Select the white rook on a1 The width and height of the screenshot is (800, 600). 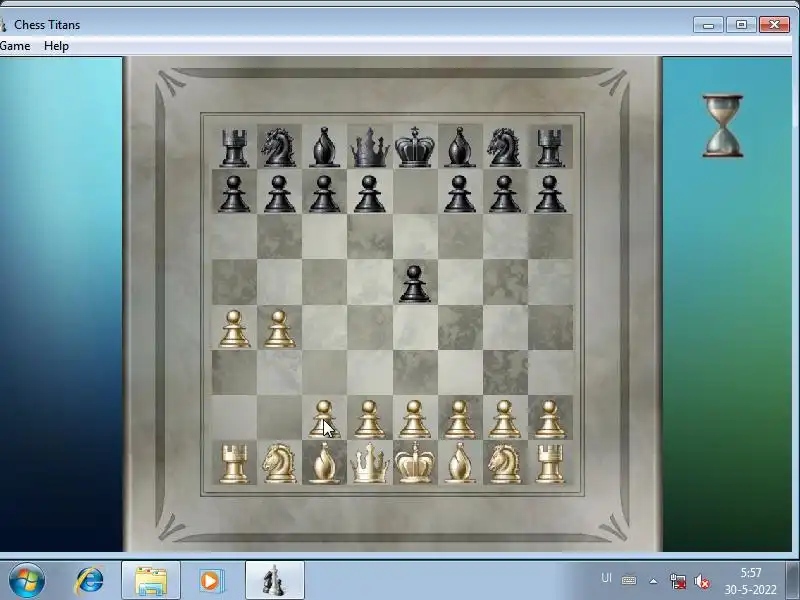point(234,464)
